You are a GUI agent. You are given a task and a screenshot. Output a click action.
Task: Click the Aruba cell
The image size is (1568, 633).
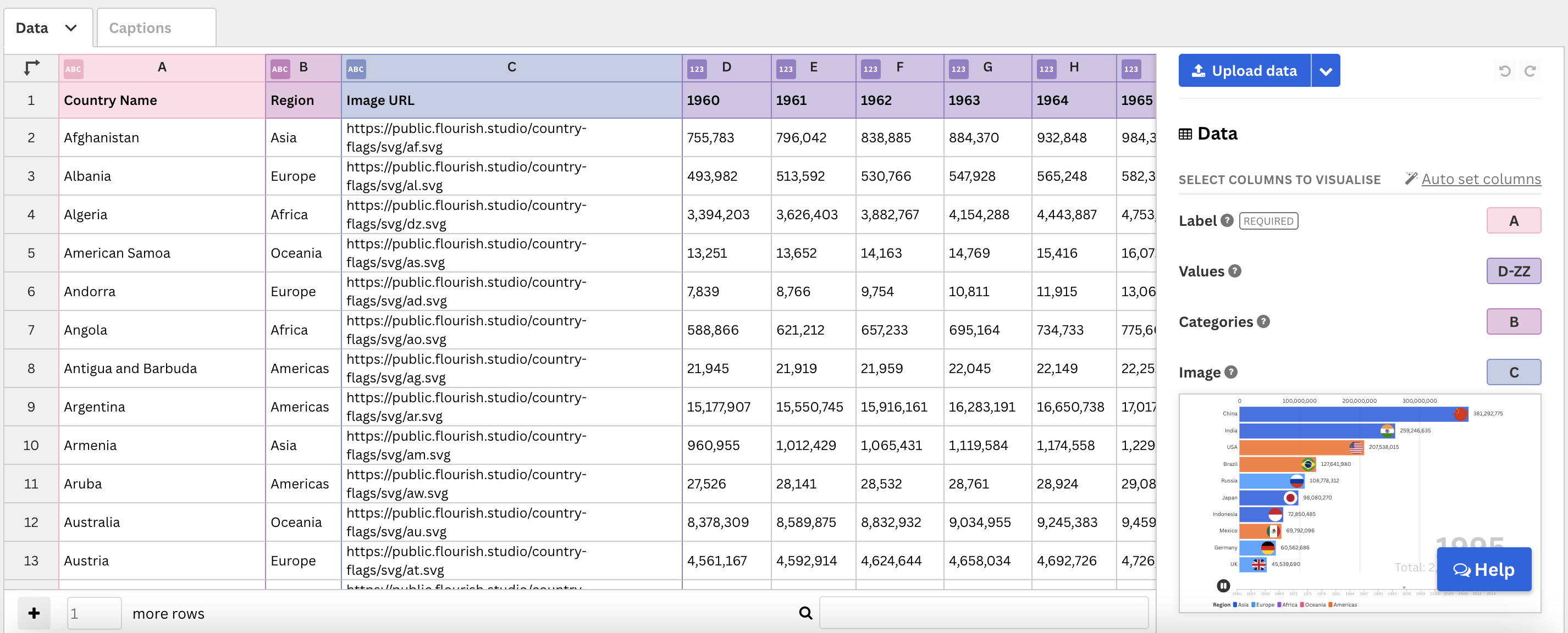pyautogui.click(x=162, y=484)
